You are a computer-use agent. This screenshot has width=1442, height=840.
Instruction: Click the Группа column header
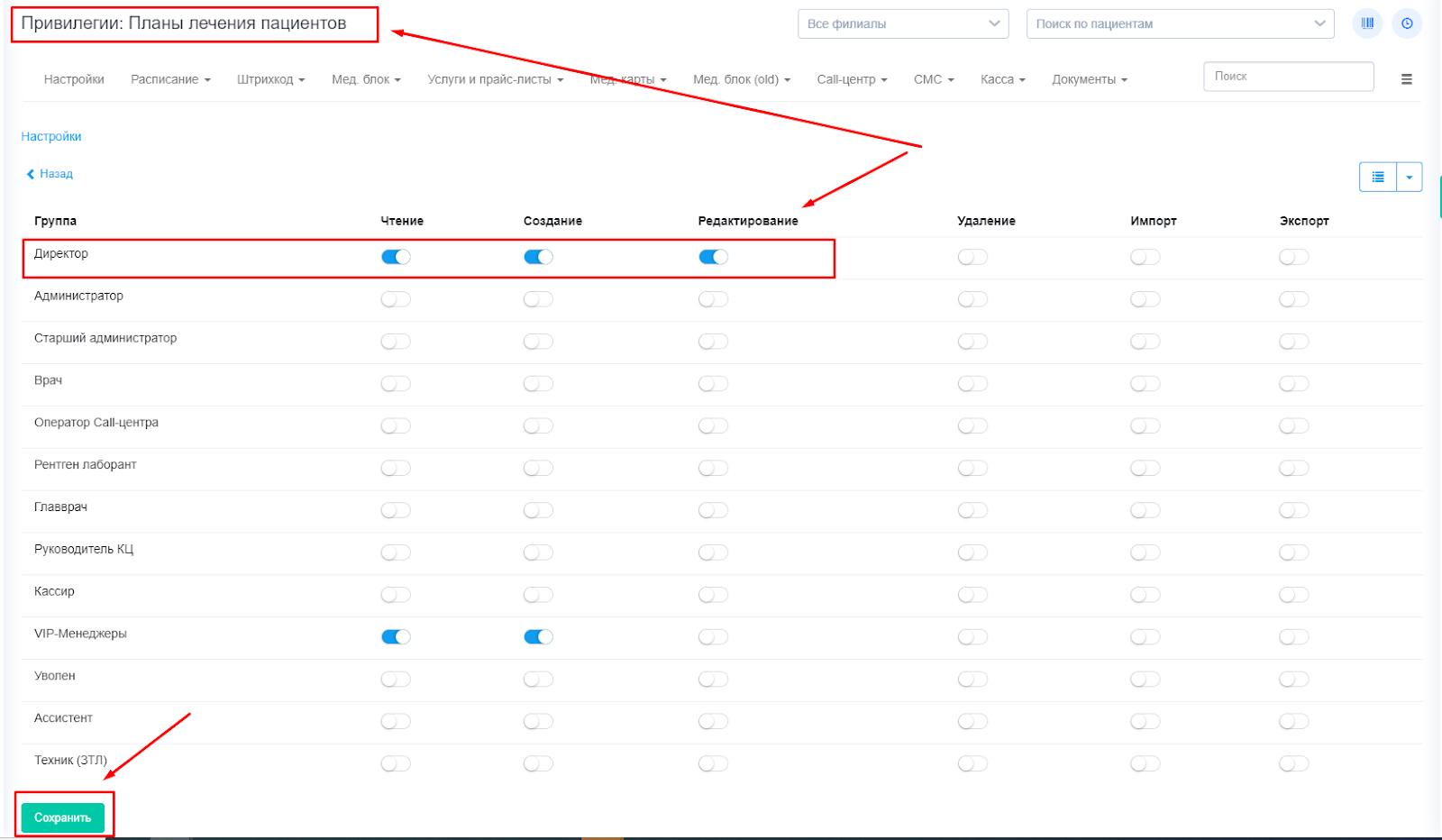click(55, 221)
